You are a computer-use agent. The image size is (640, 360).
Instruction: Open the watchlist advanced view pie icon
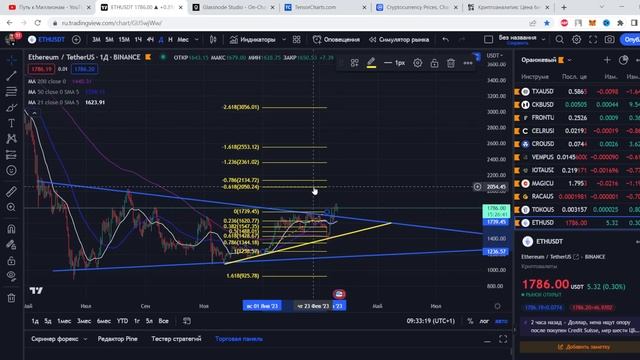623,60
